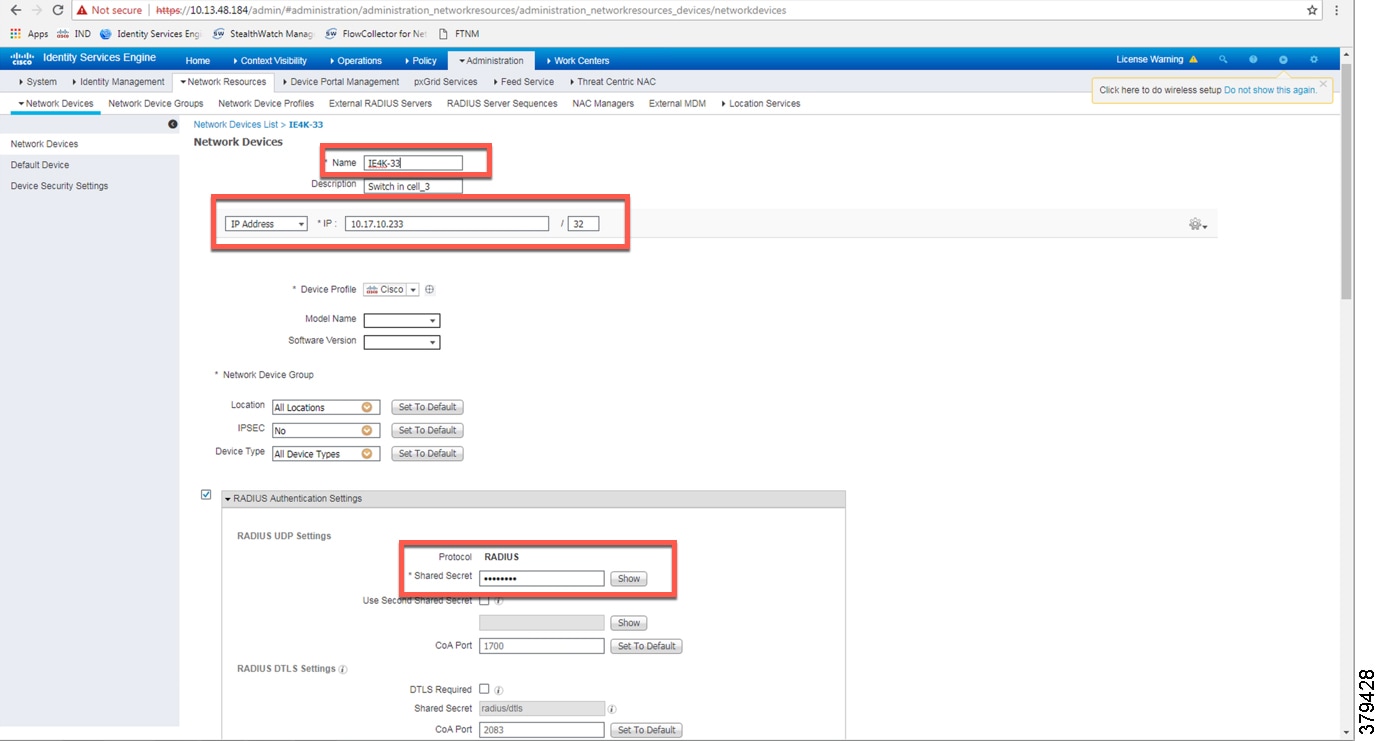The width and height of the screenshot is (1379, 741).
Task: Open the Device Portal Management submenu
Action: coord(341,82)
